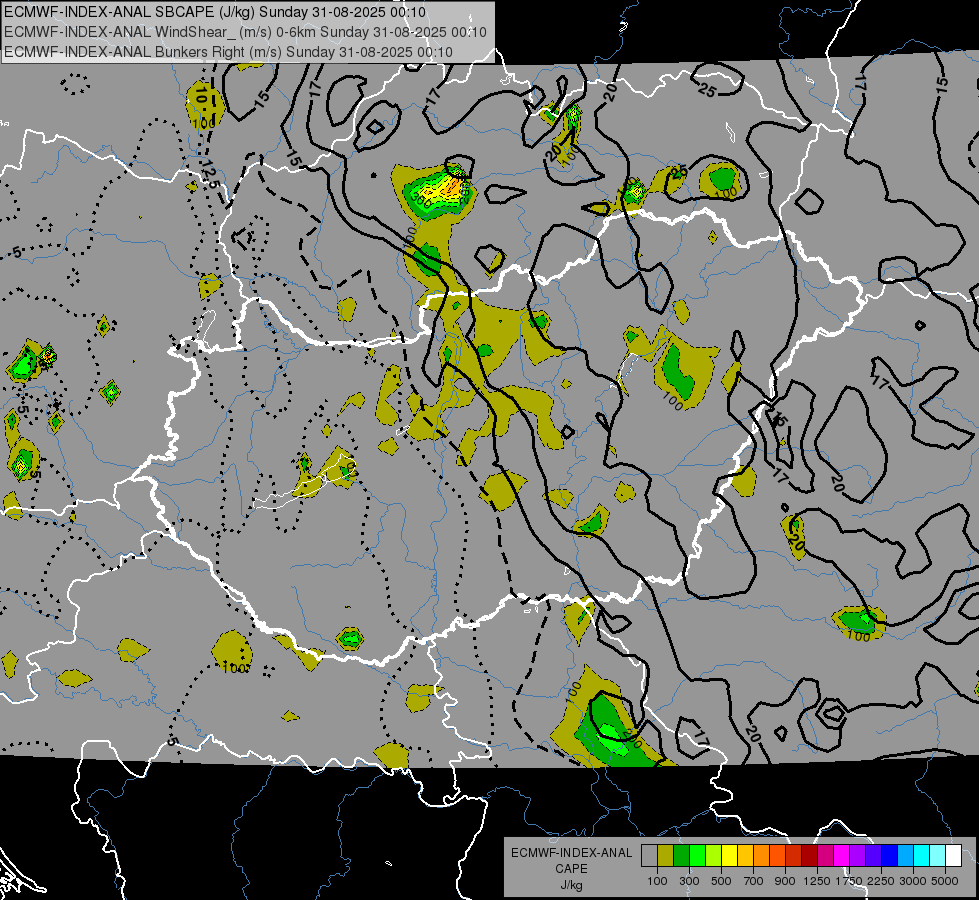Screen dimensions: 979x900
Task: Choose the indigo legend swatch
Action: click(x=873, y=855)
